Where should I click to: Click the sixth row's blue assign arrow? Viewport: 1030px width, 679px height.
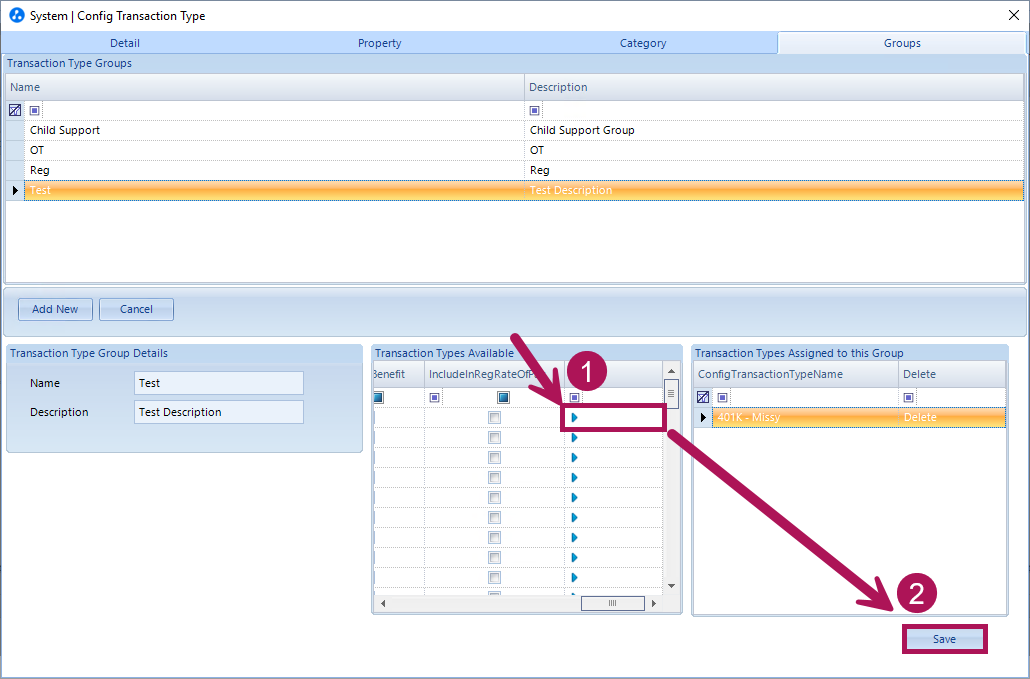pos(575,517)
